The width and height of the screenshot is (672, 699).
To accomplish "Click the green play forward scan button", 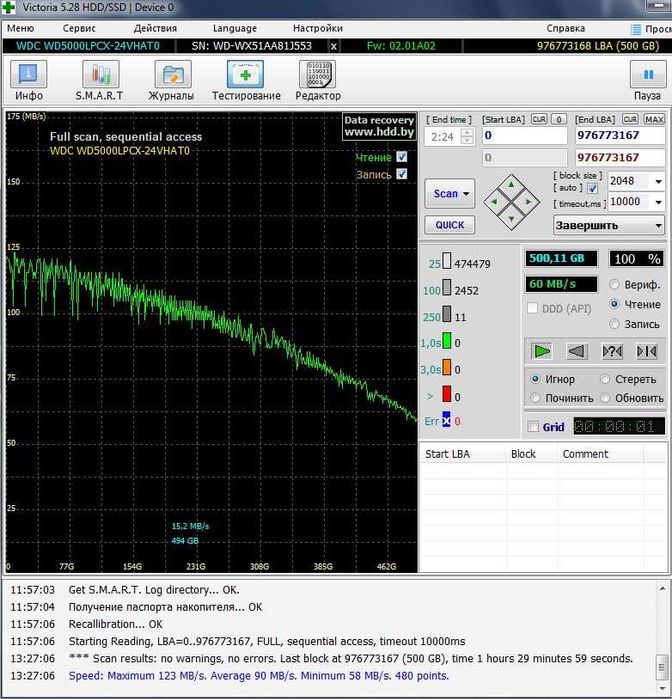I will pos(541,351).
